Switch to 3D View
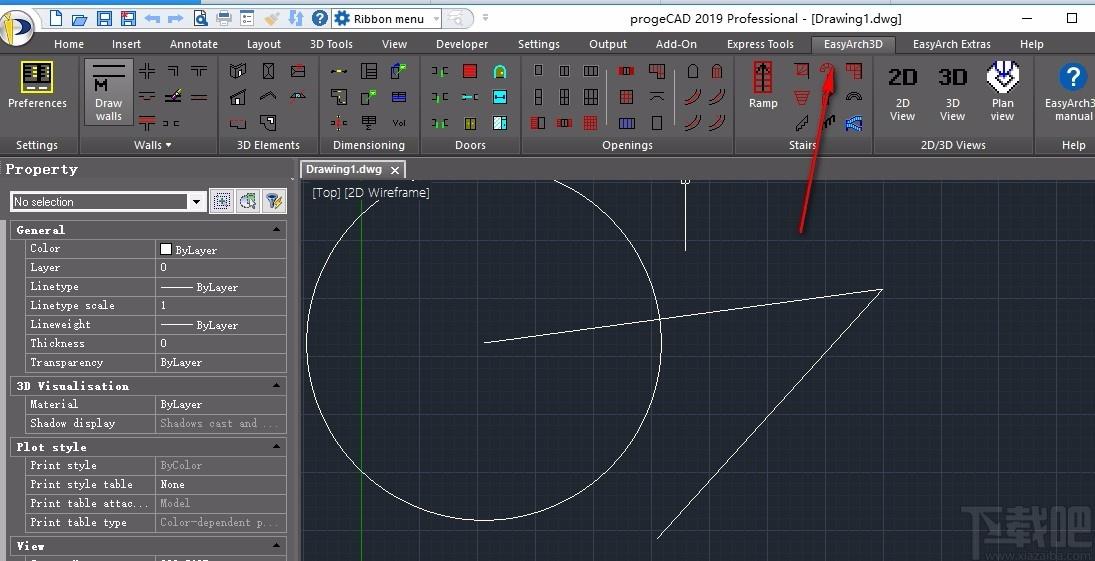This screenshot has height=561, width=1095. (x=953, y=92)
